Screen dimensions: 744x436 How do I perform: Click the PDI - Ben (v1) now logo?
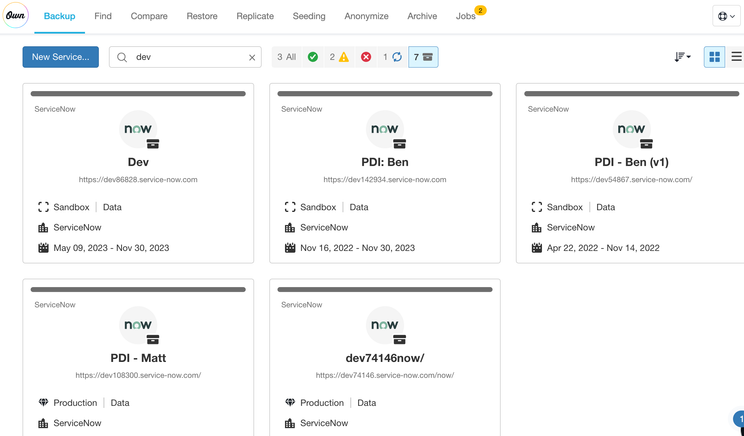[x=632, y=129]
